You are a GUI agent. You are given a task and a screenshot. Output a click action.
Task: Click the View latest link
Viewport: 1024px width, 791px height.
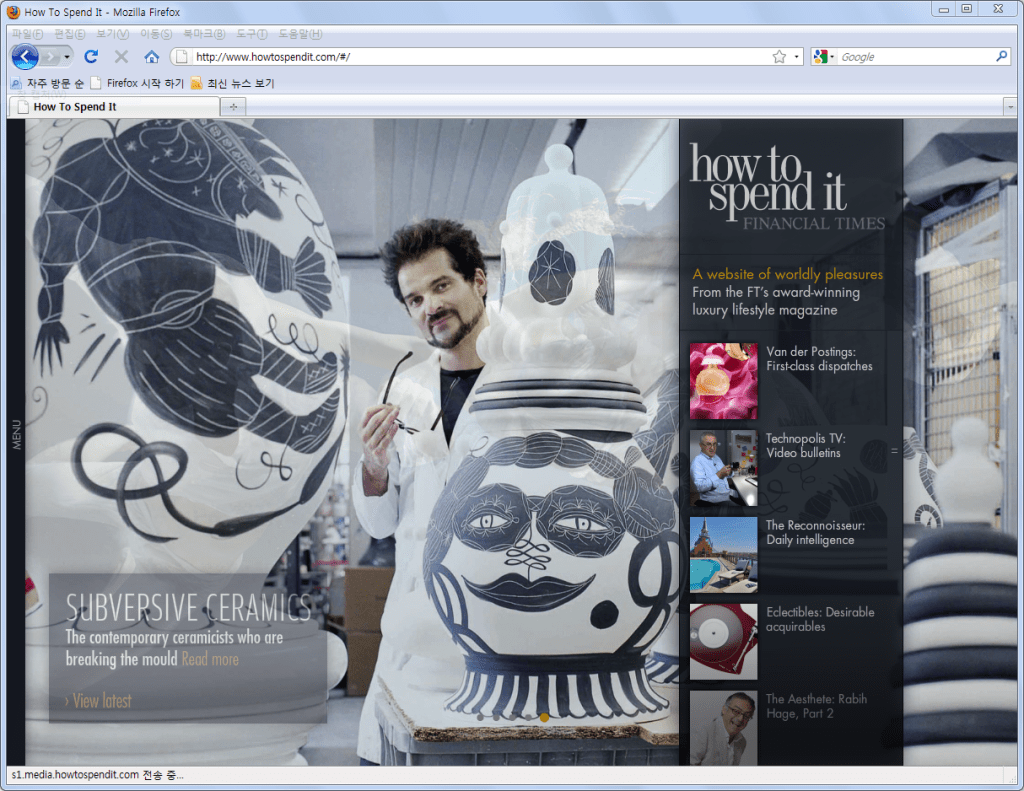(x=99, y=701)
